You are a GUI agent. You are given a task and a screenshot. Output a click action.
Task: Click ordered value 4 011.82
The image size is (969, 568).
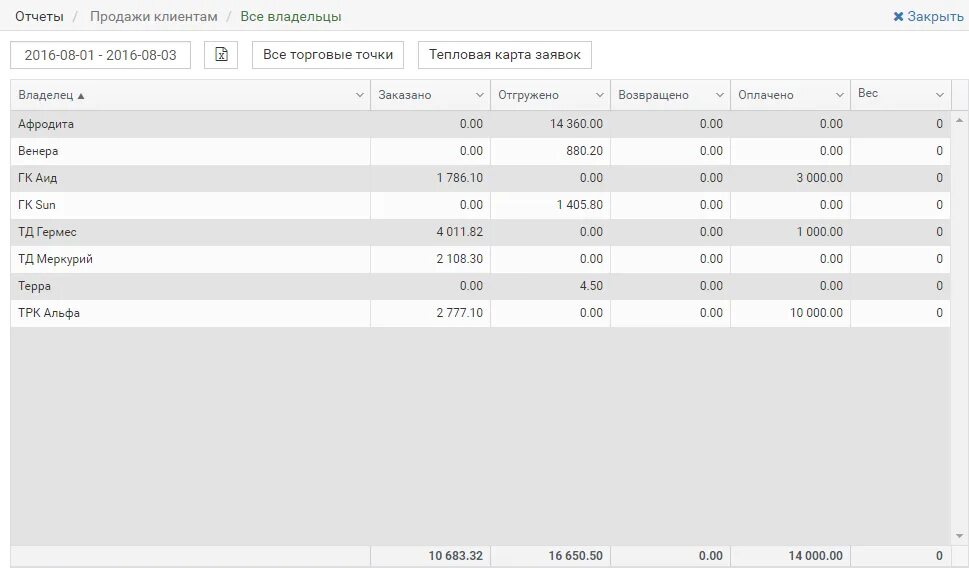point(460,232)
